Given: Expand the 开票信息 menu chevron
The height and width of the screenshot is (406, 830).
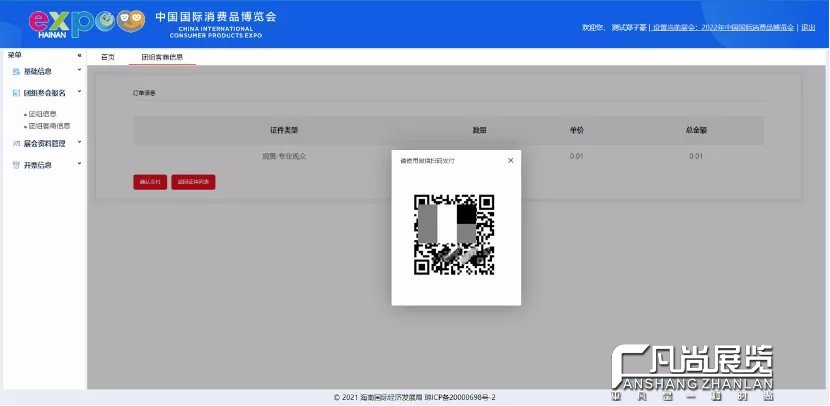Looking at the screenshot, I should (80, 165).
